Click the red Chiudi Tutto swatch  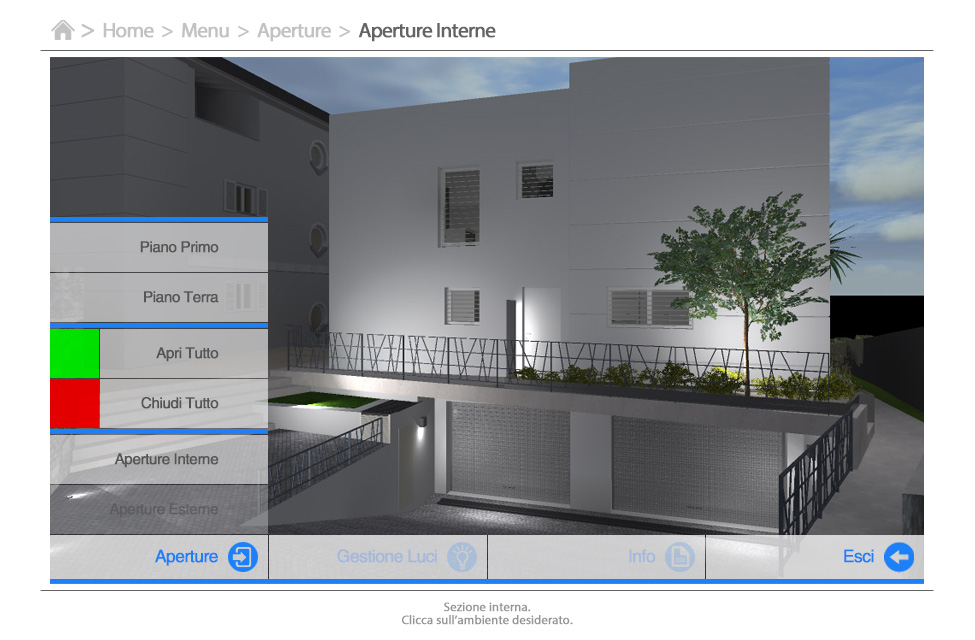75,403
